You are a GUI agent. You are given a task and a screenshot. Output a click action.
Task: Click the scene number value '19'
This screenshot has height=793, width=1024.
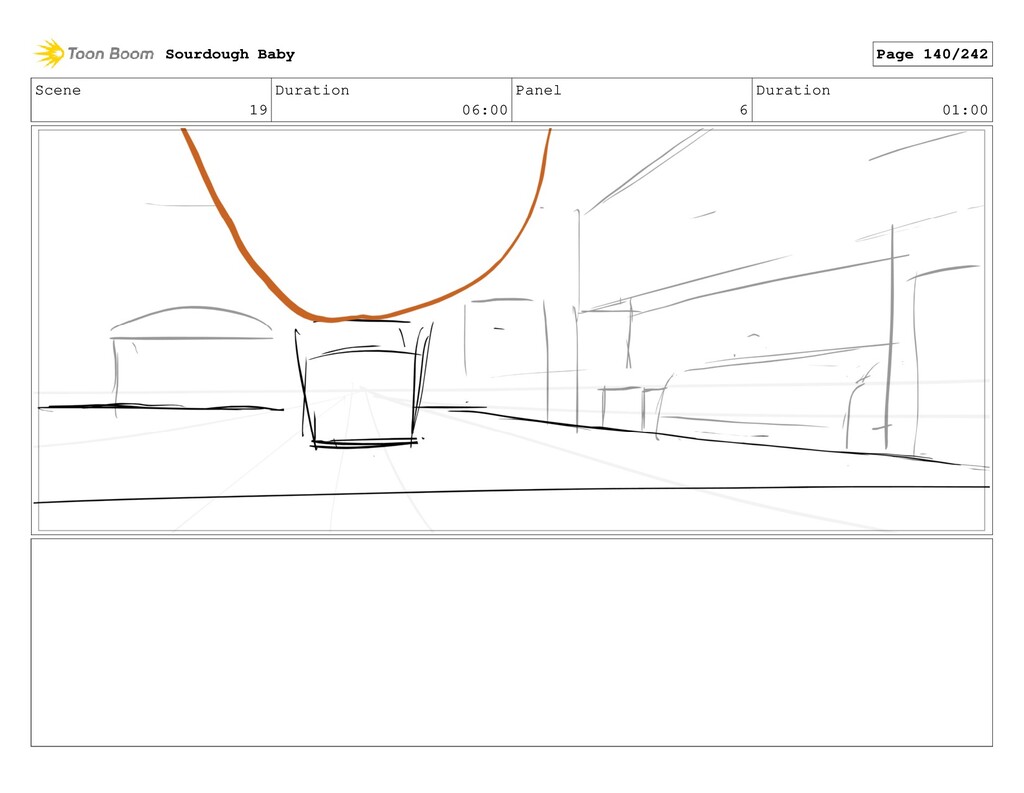pos(259,110)
